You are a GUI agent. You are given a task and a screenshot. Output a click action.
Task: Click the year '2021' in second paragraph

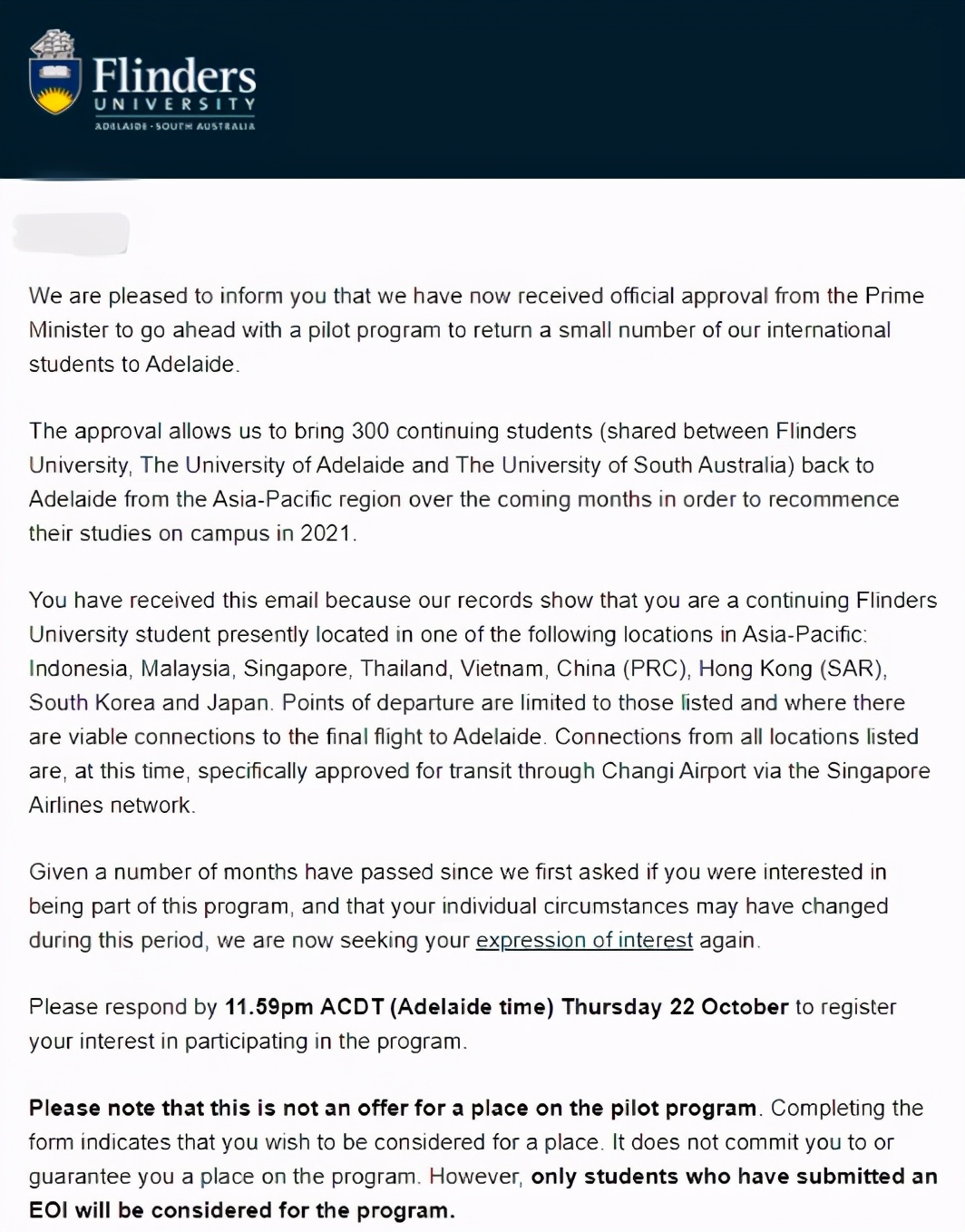point(326,533)
